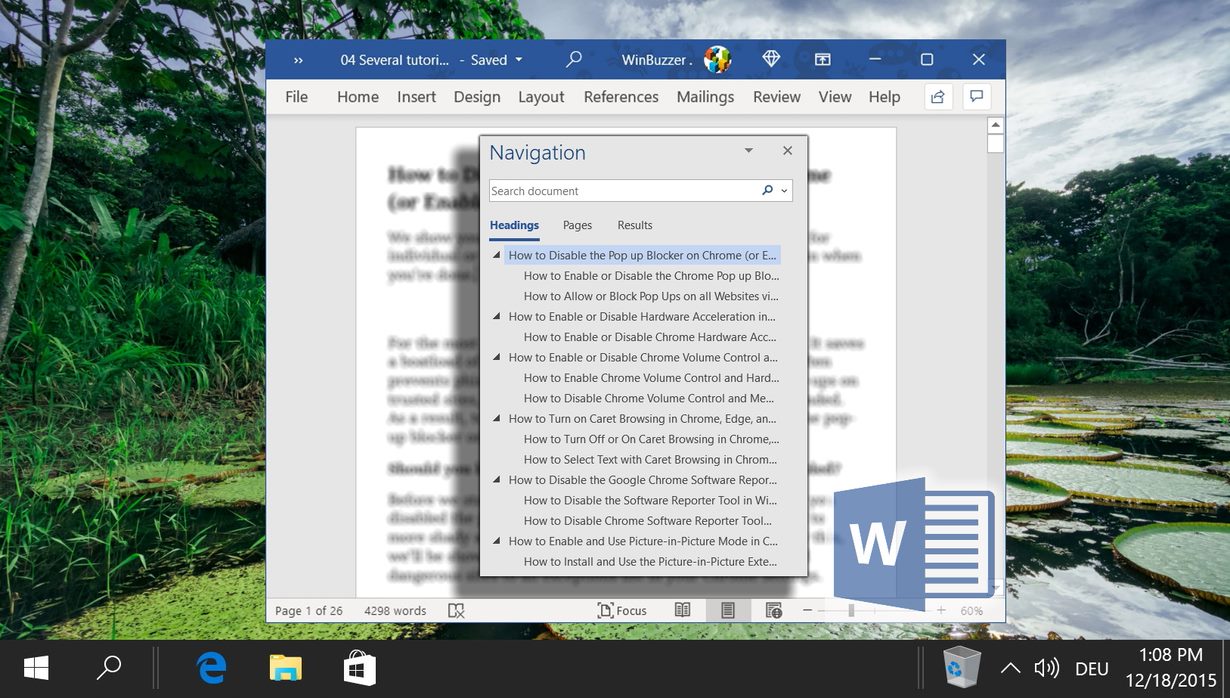Click '4298 words' to open word count
Image resolution: width=1230 pixels, height=698 pixels.
tap(394, 610)
